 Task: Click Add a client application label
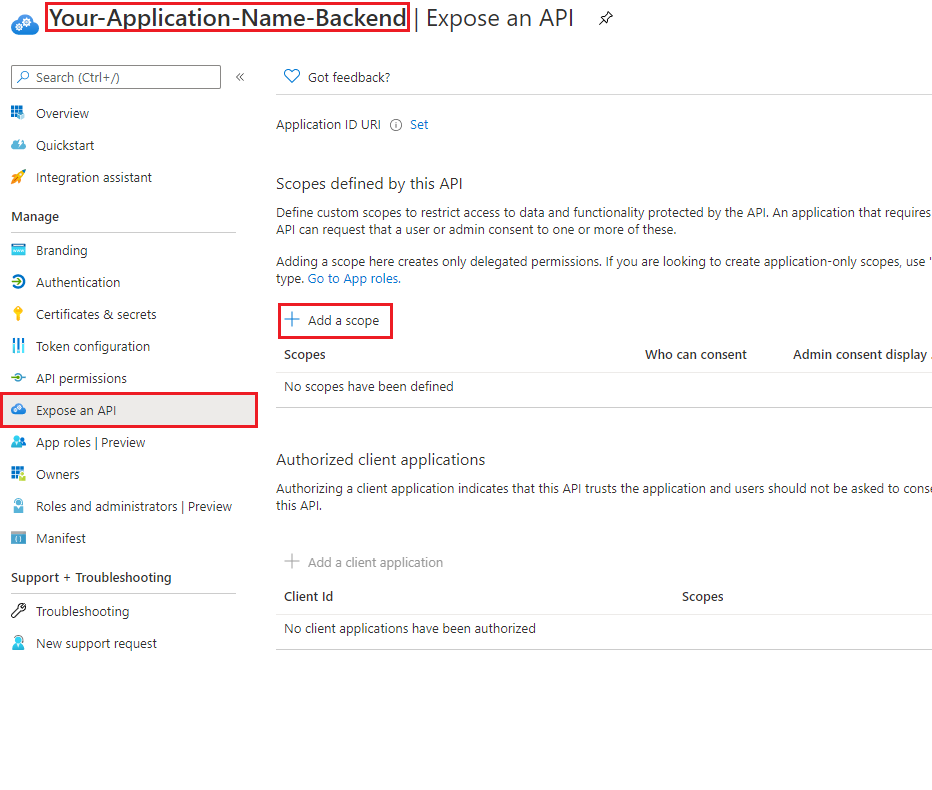pyautogui.click(x=375, y=563)
